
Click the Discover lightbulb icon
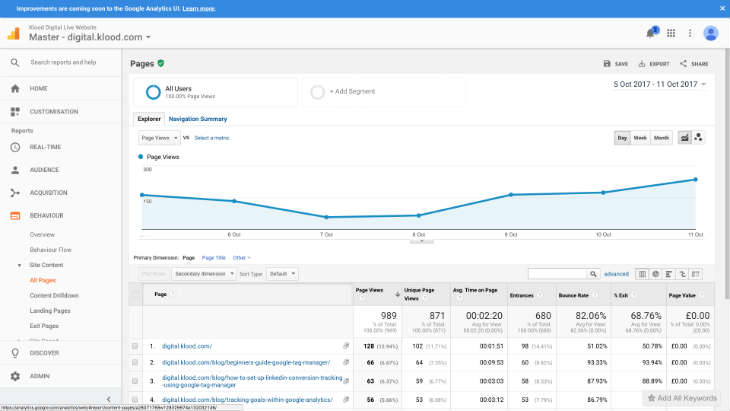click(x=15, y=352)
